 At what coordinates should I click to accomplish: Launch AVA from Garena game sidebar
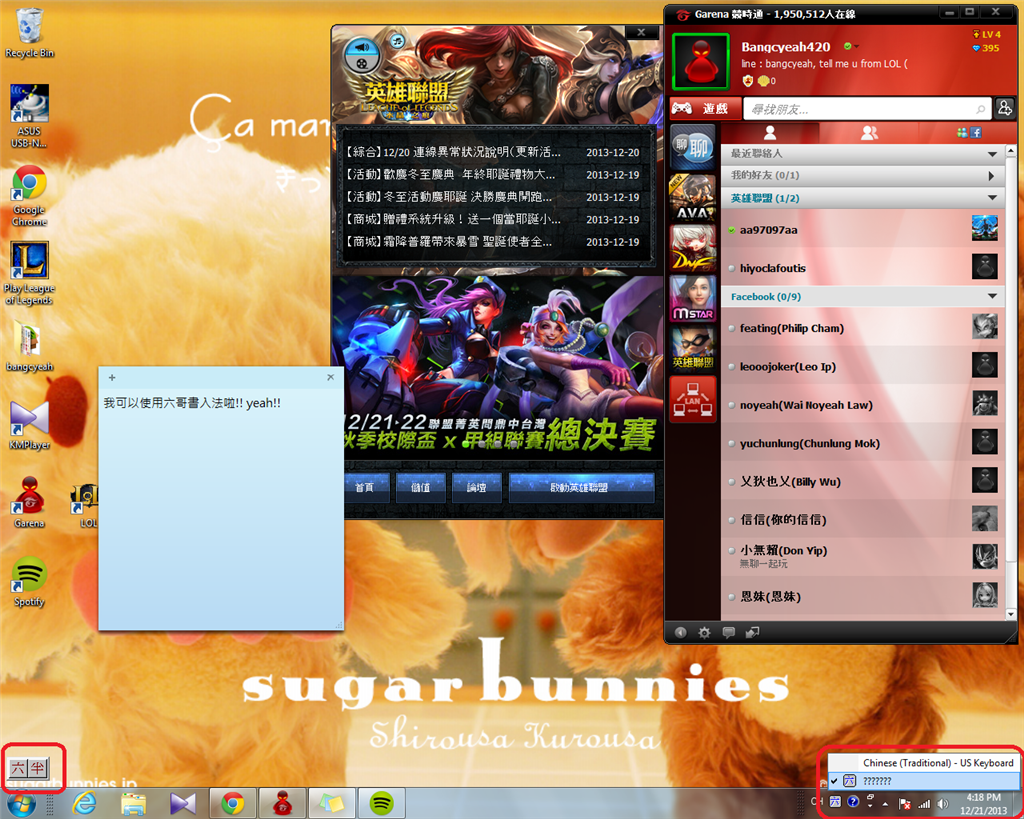click(692, 198)
